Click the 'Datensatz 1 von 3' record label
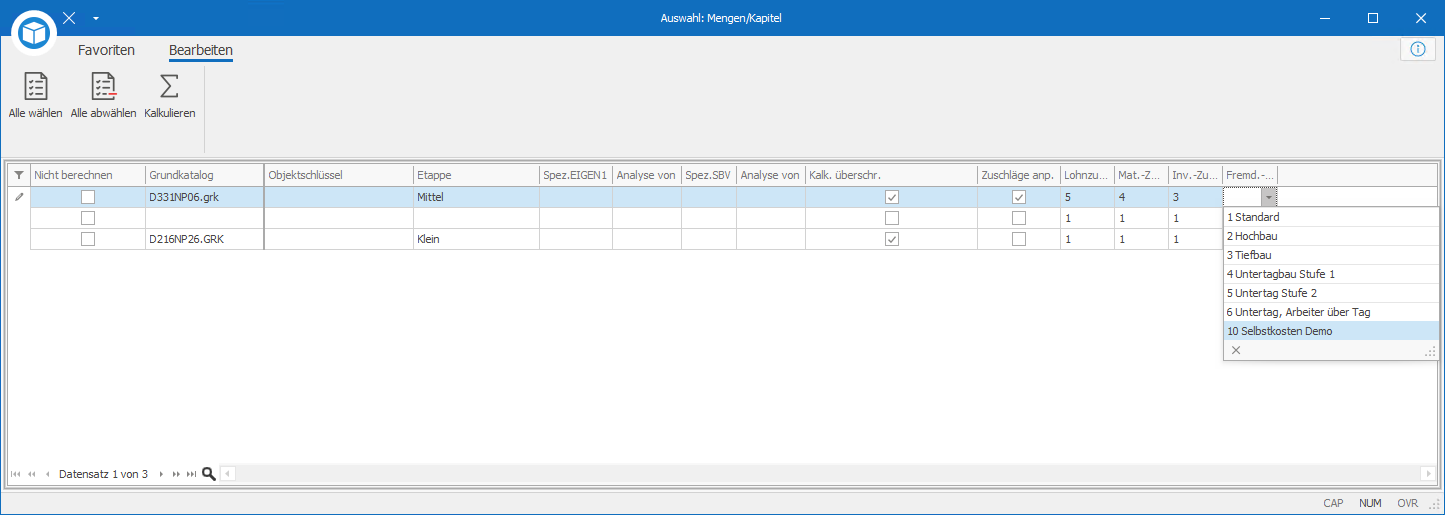 tap(103, 474)
